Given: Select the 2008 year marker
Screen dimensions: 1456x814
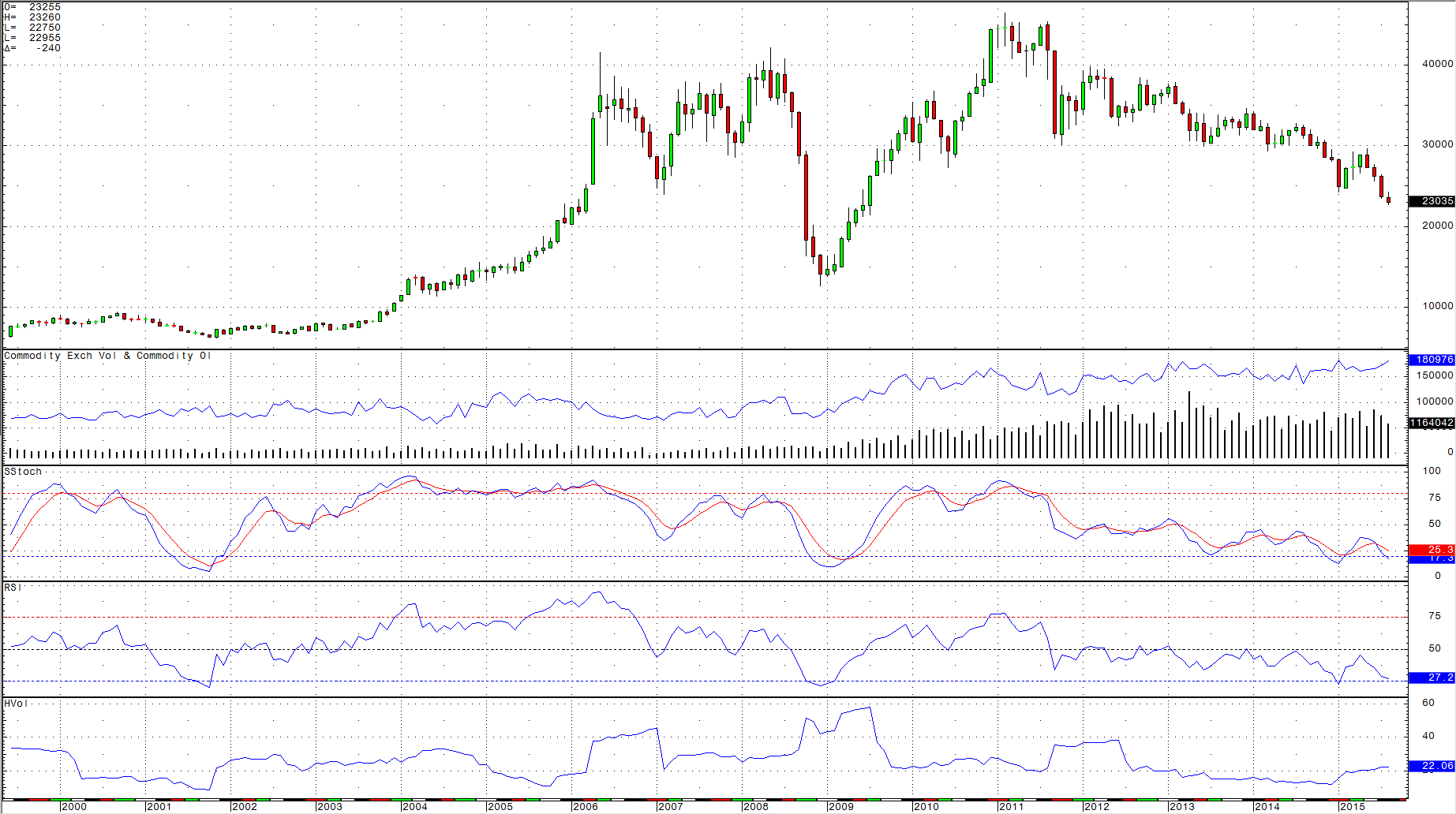Looking at the screenshot, I should [x=756, y=807].
